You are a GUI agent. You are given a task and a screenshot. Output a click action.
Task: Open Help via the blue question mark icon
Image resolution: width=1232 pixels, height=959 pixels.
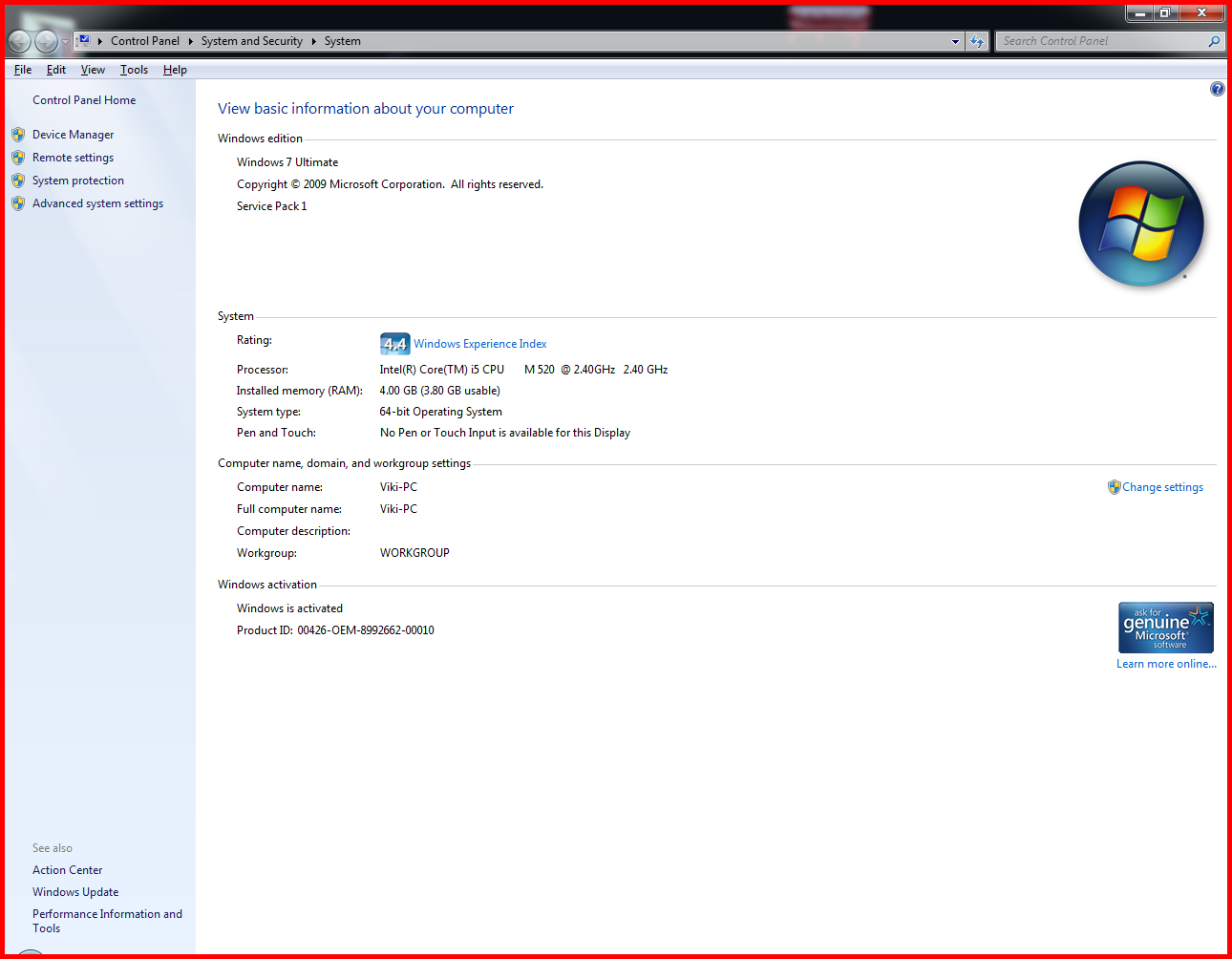click(1217, 89)
